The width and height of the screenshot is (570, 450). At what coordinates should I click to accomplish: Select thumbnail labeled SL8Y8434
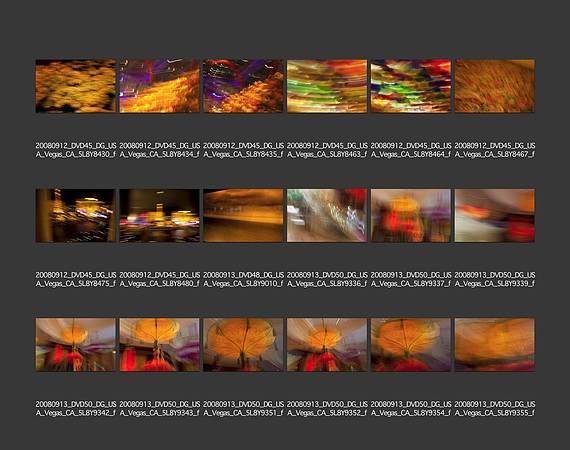coord(160,86)
